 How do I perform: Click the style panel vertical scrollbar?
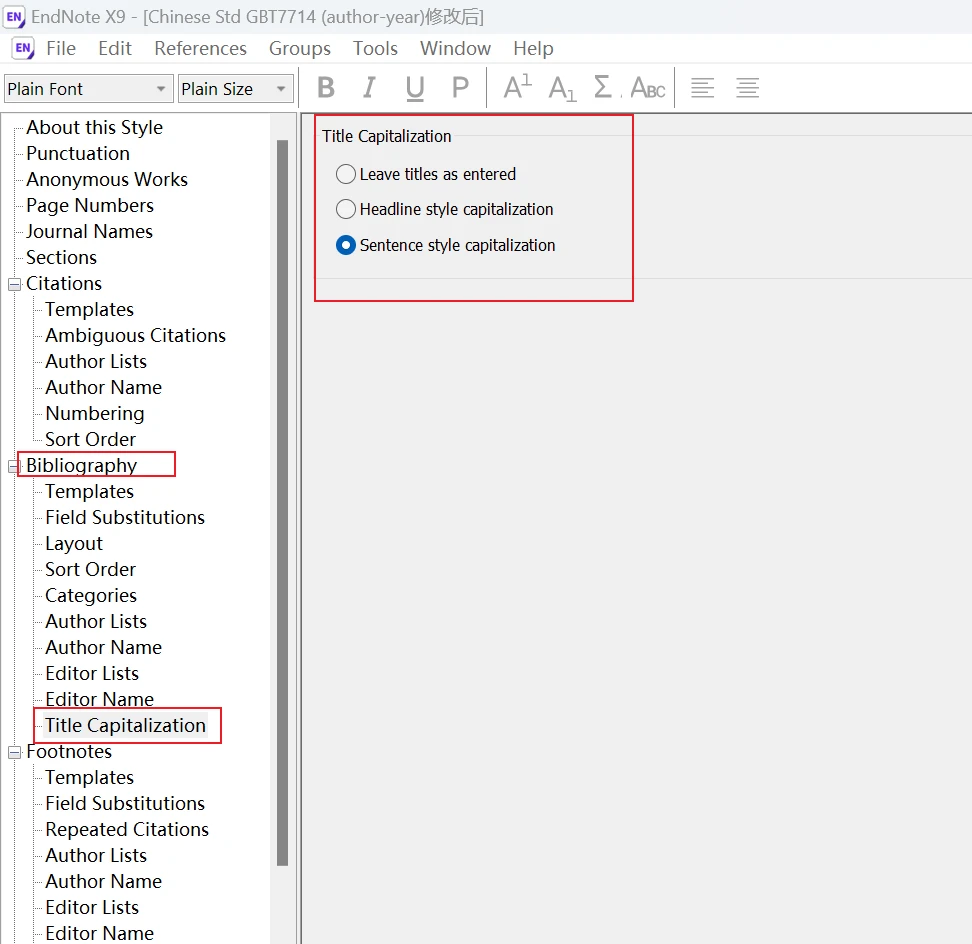point(283,502)
